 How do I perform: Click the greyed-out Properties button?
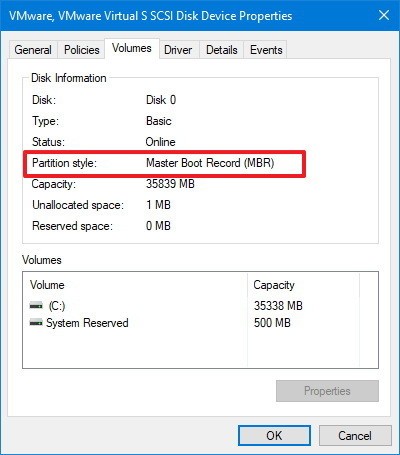pos(327,391)
